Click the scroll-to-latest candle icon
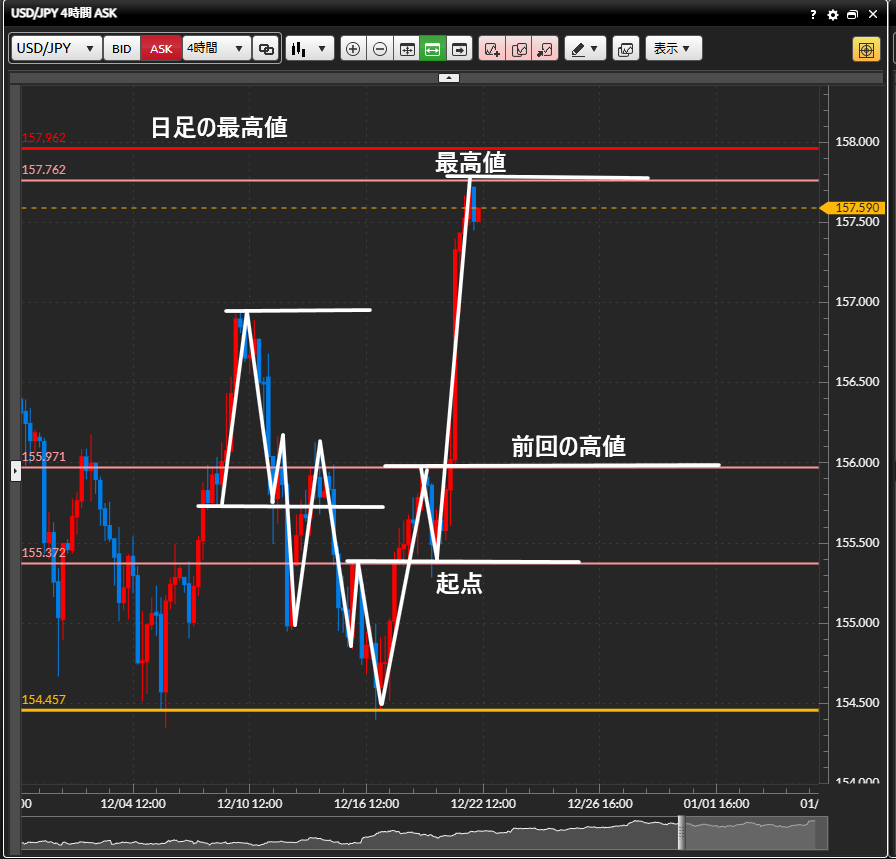 (459, 49)
